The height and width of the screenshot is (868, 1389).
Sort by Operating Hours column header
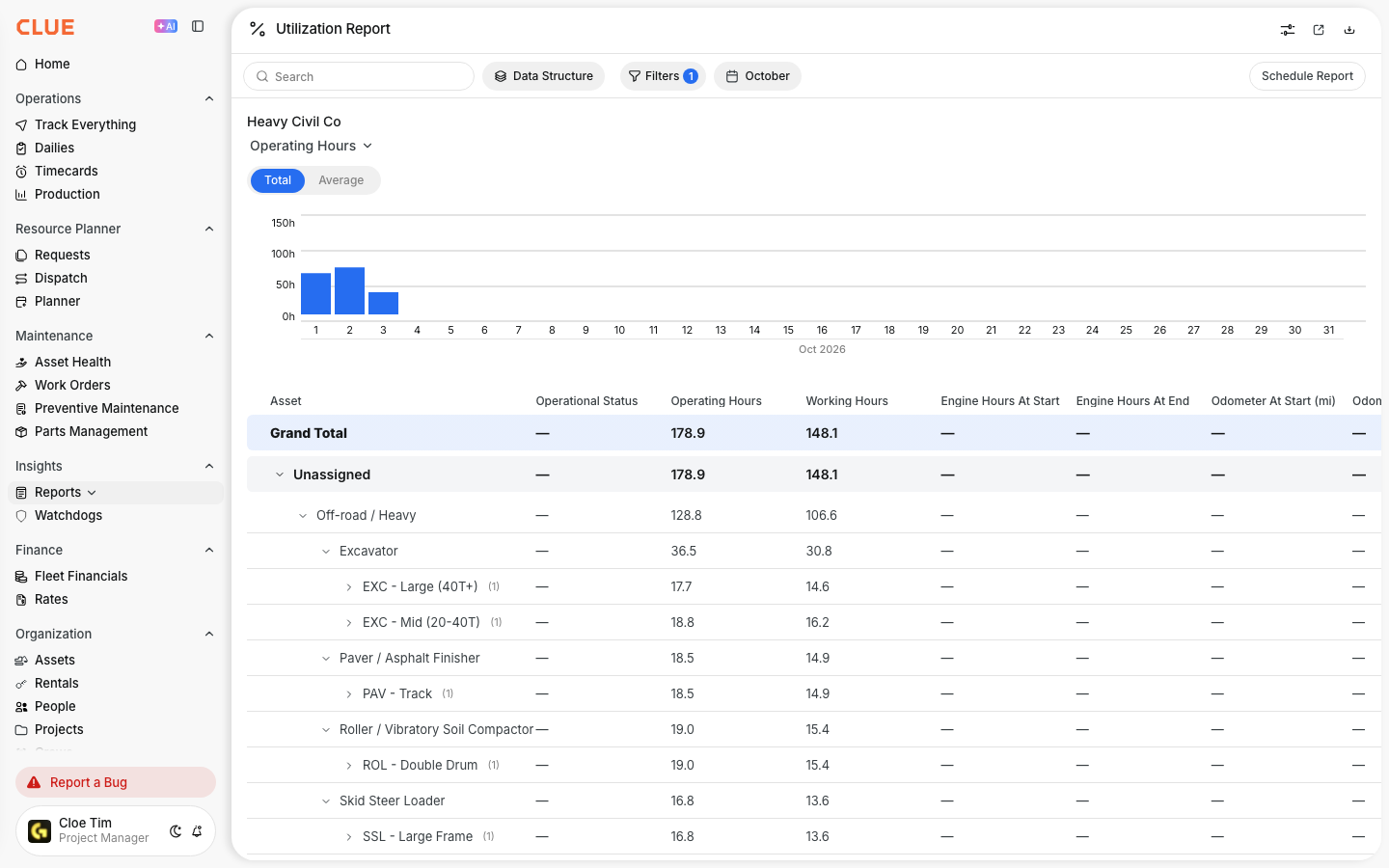717,401
